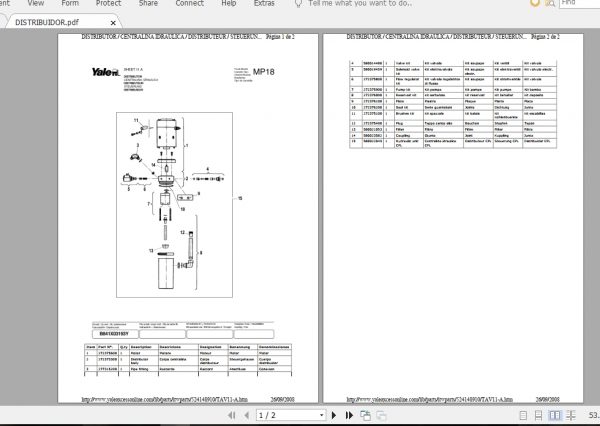Click the zoom percentage value in status bar
Image resolution: width=600 pixels, height=426 pixels.
point(594,415)
